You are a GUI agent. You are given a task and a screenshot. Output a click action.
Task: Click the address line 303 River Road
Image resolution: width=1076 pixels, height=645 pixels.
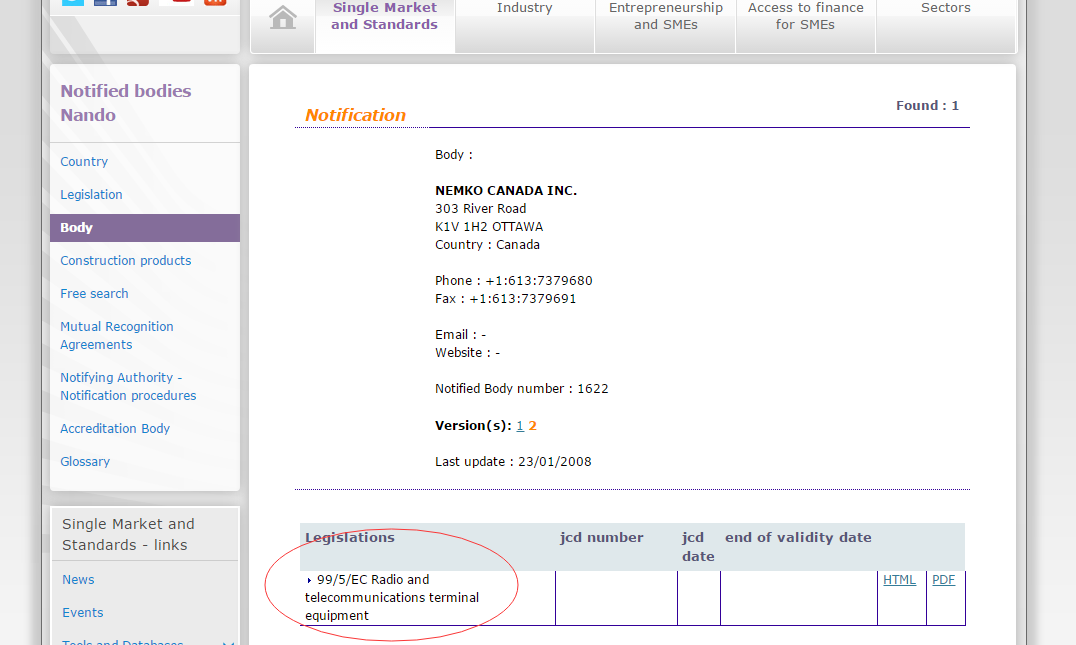[x=480, y=209]
